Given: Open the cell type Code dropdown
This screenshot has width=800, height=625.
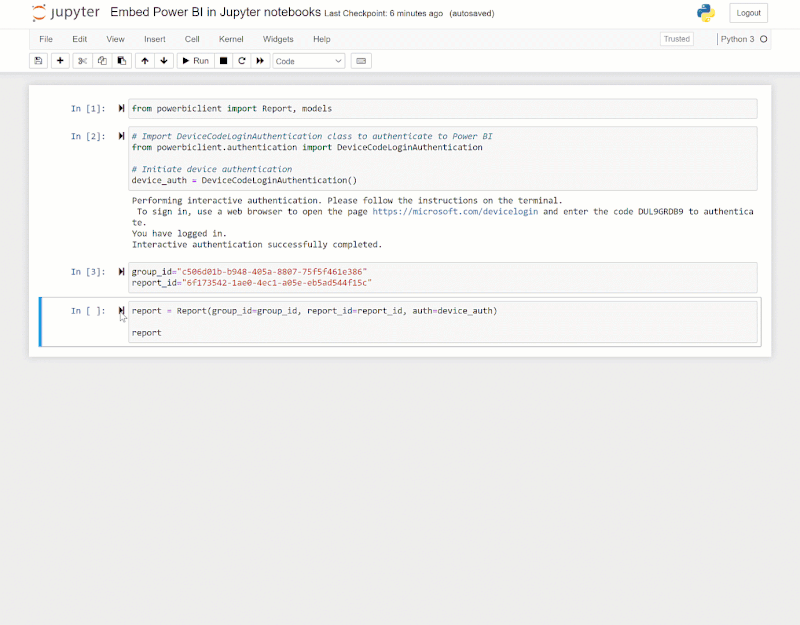Looking at the screenshot, I should tap(309, 61).
